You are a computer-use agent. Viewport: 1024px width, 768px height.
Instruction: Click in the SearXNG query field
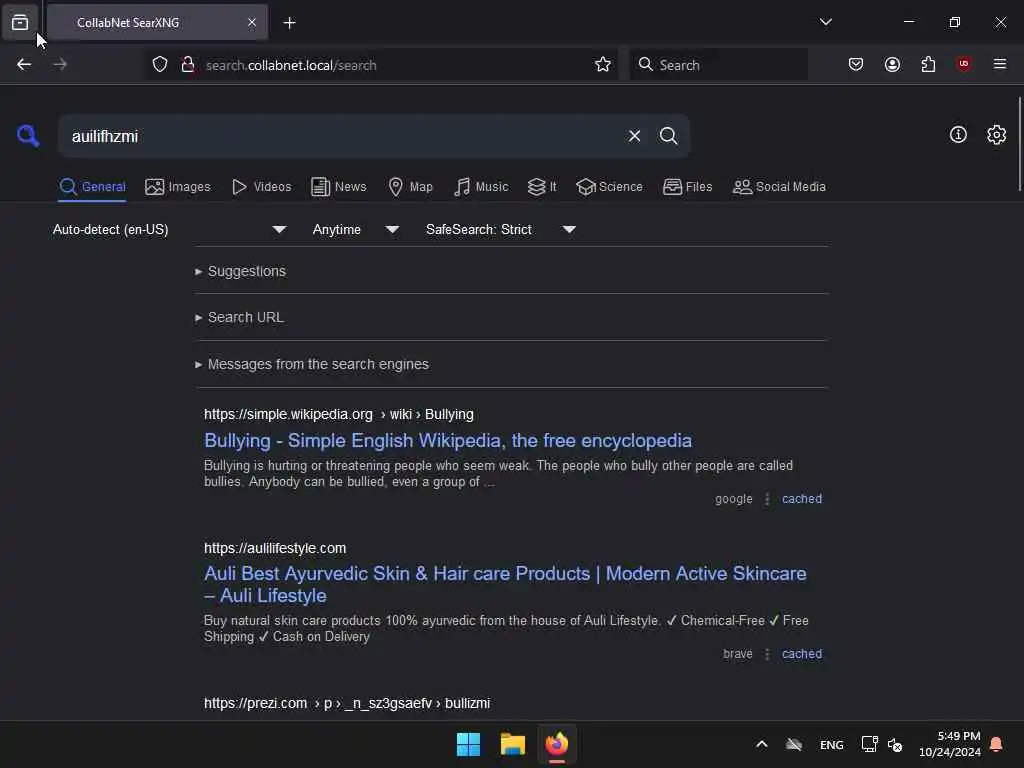tap(342, 136)
